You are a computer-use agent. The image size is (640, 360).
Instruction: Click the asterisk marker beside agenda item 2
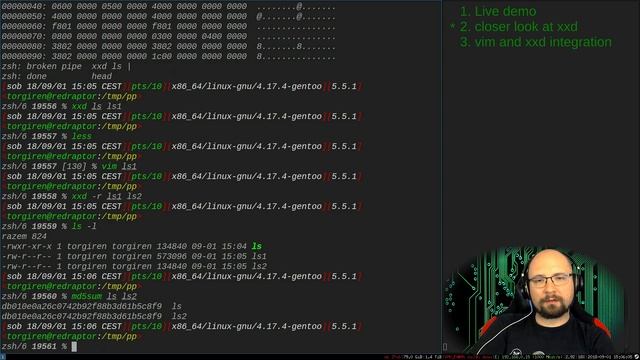coord(452,27)
